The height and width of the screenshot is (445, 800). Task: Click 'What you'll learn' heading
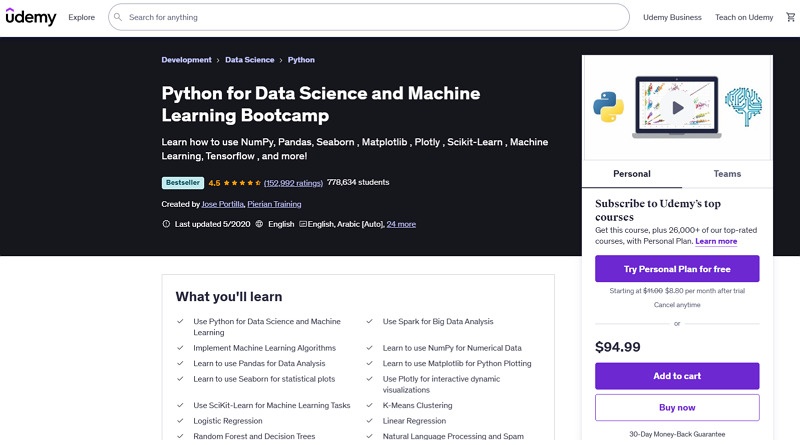(229, 296)
